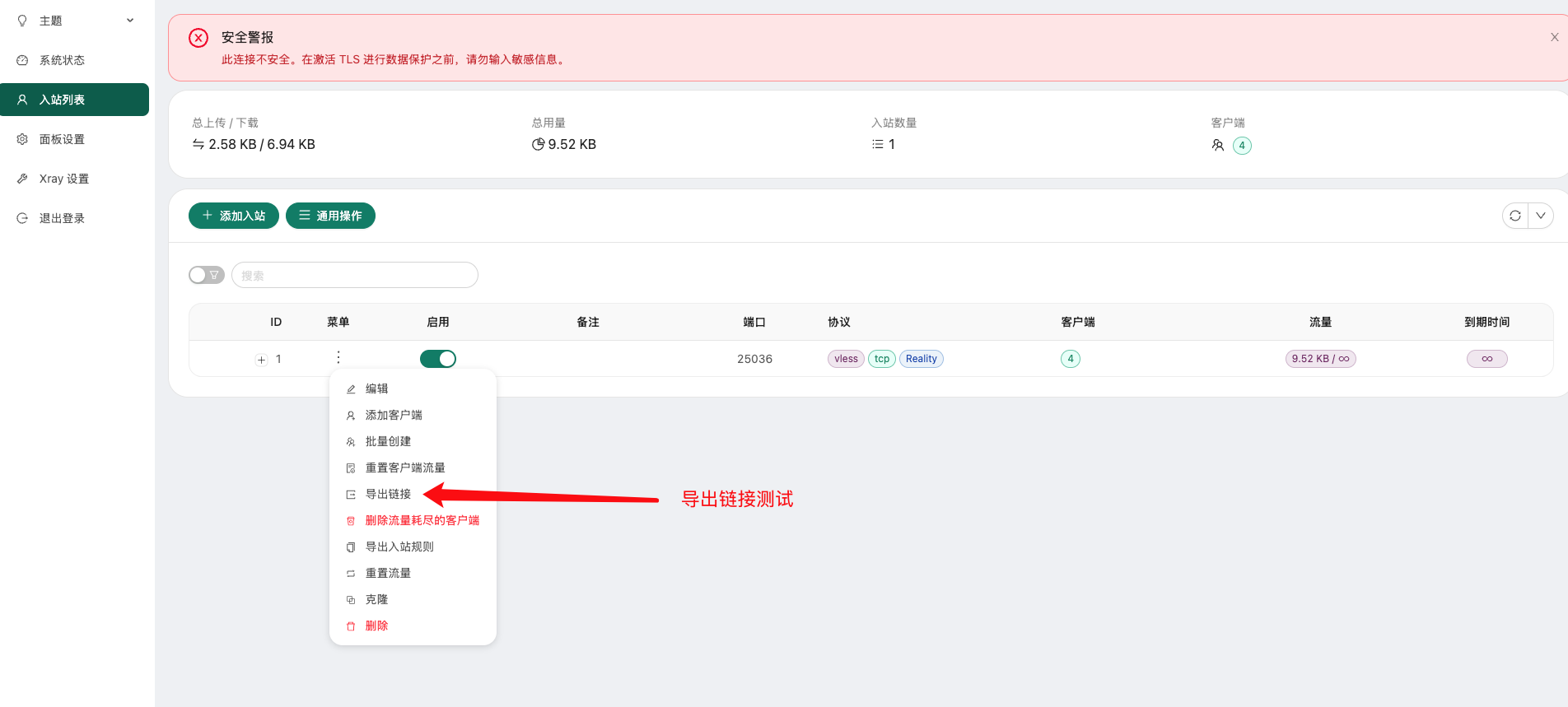Close the security alert banner
This screenshot has height=707, width=1568.
pyautogui.click(x=1554, y=37)
